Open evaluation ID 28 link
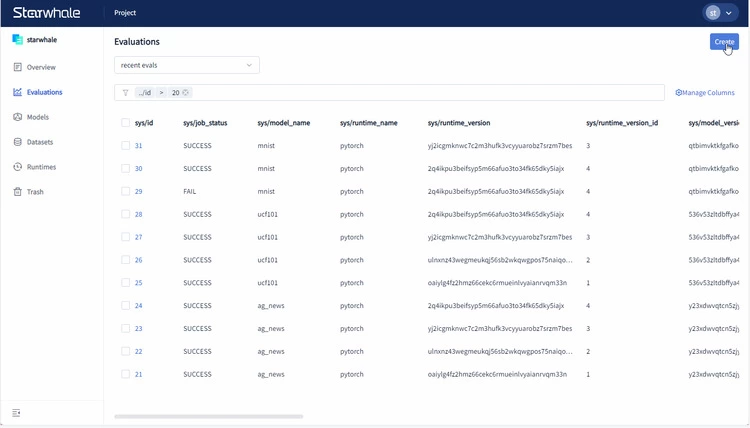The width and height of the screenshot is (750, 428). (138, 214)
